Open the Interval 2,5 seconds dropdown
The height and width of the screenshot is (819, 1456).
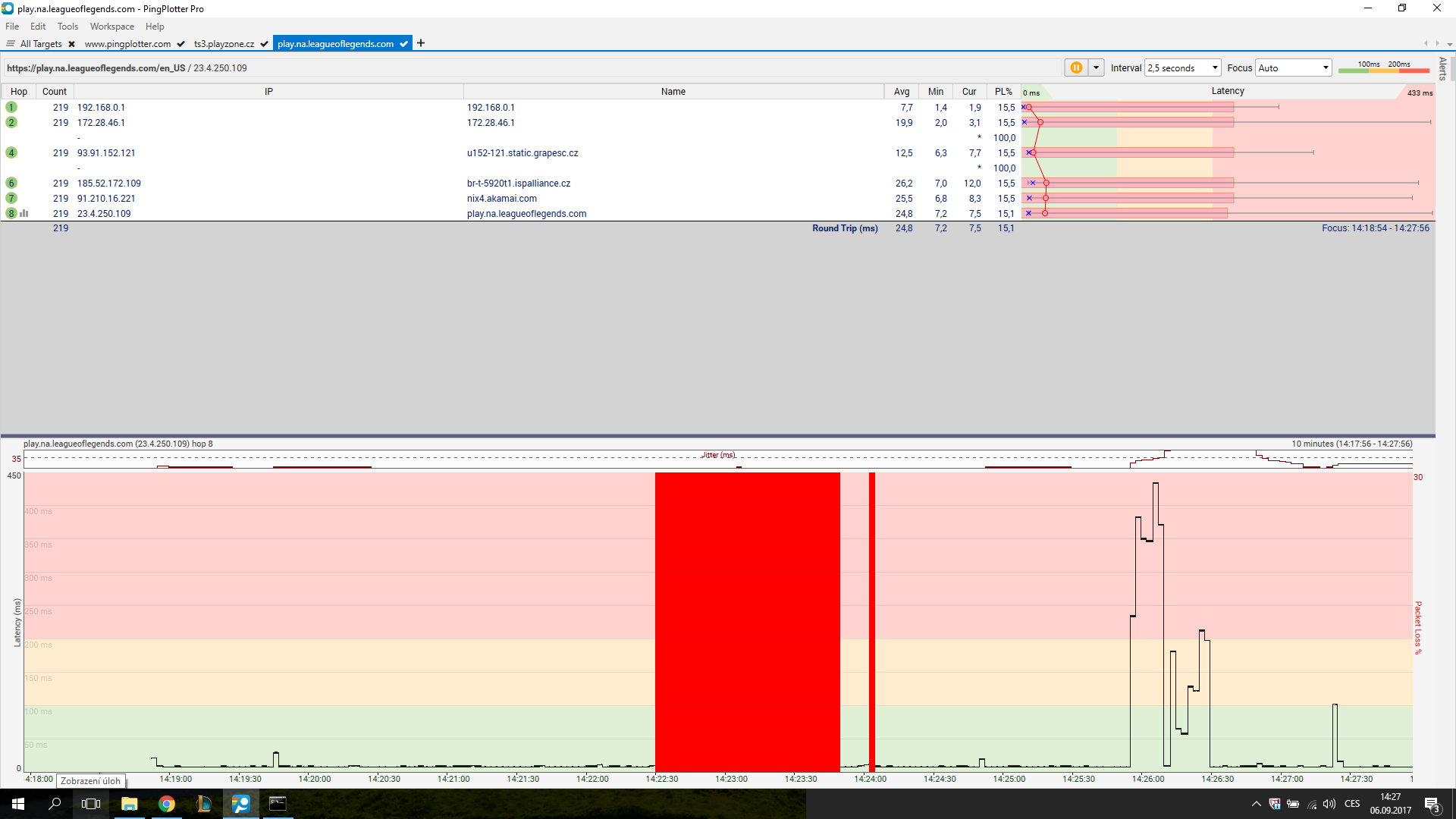[x=1182, y=67]
